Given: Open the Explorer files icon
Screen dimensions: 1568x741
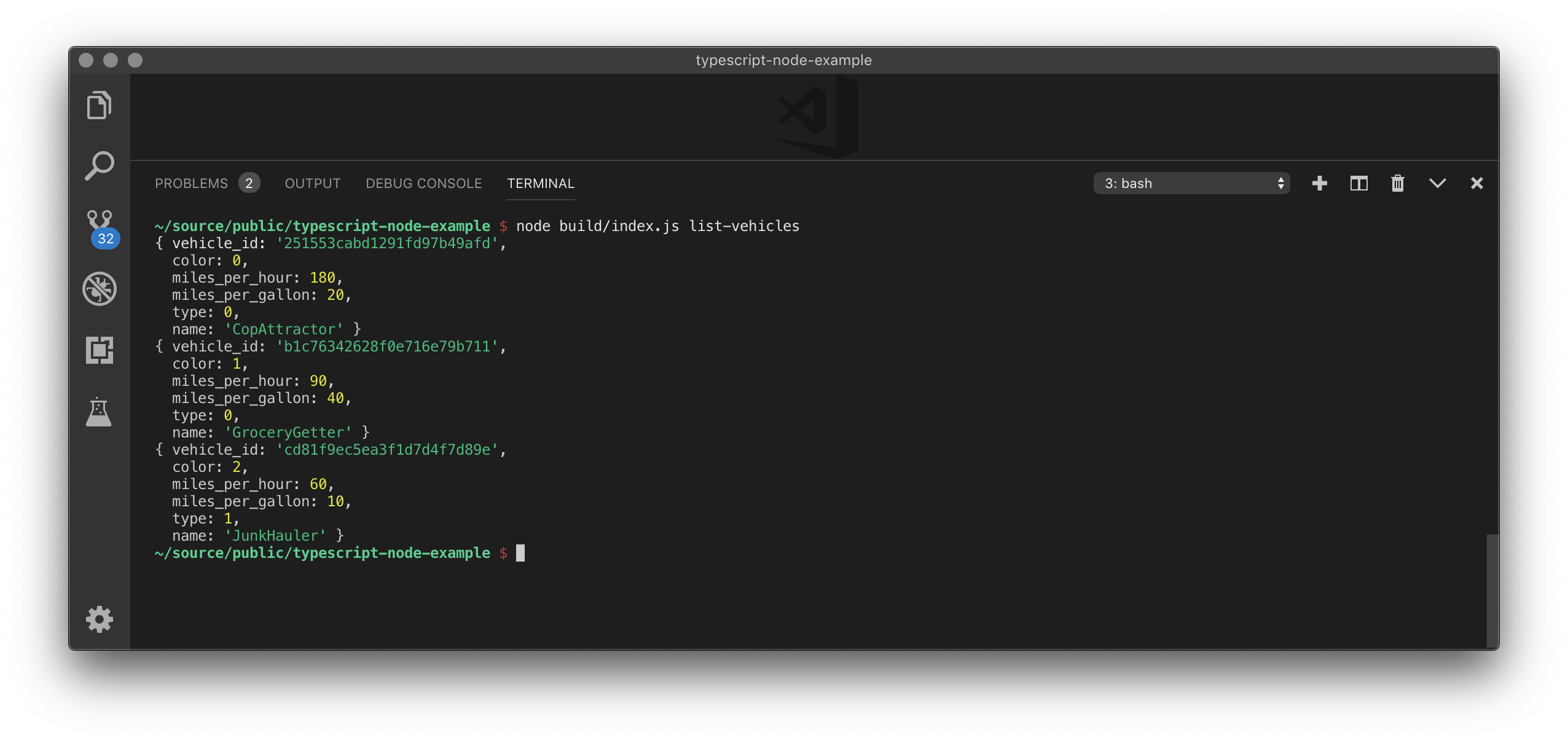Looking at the screenshot, I should coord(99,105).
